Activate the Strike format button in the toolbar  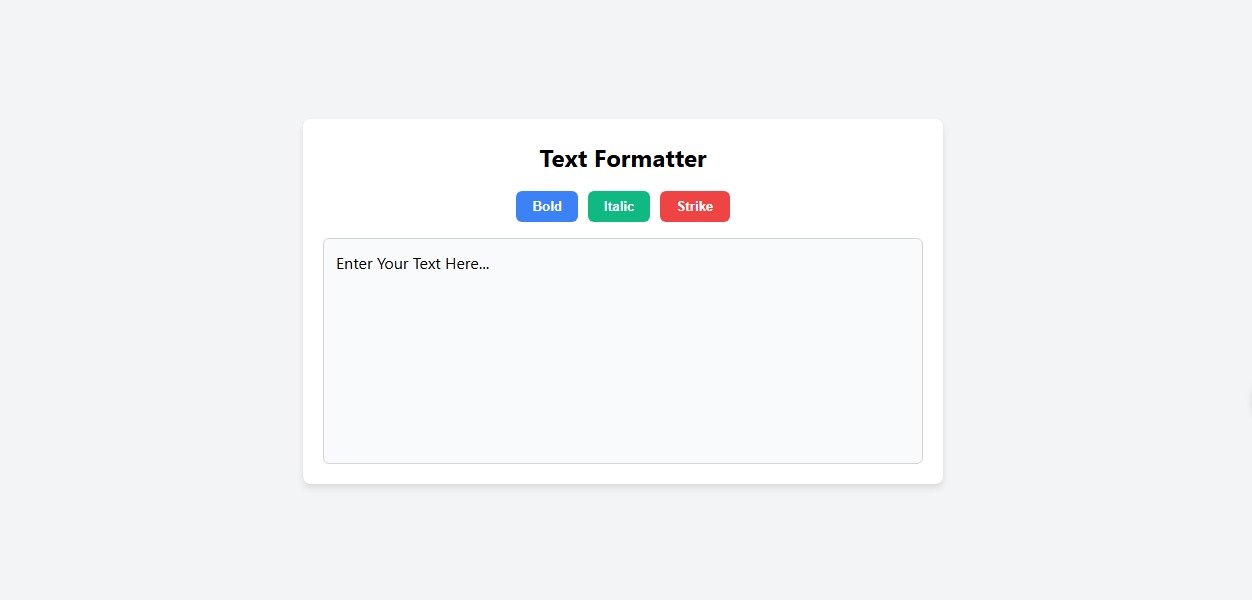click(695, 206)
